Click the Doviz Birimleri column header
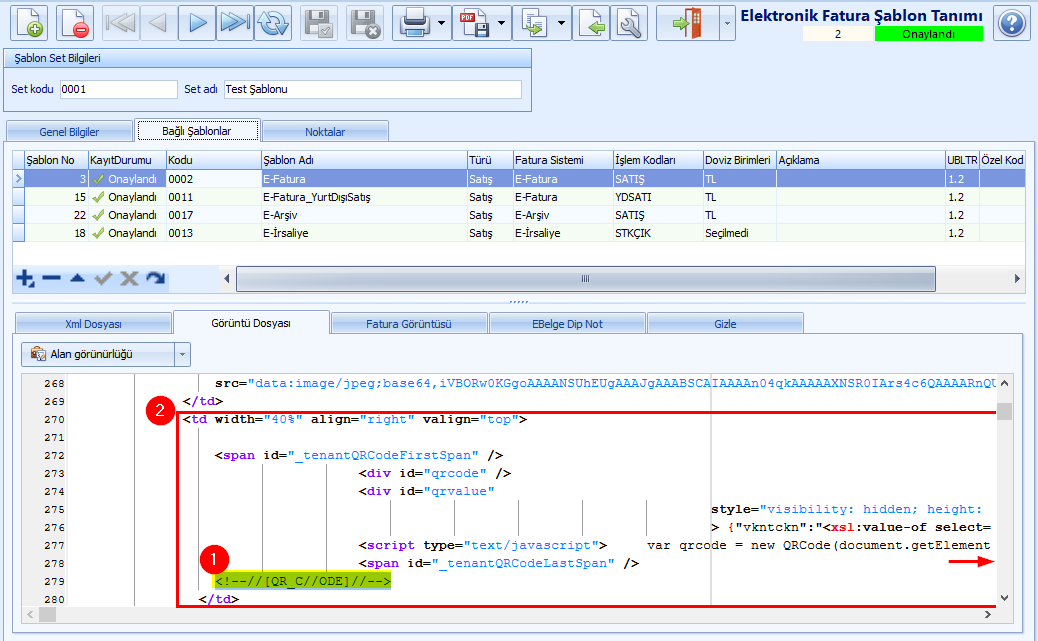 point(739,160)
